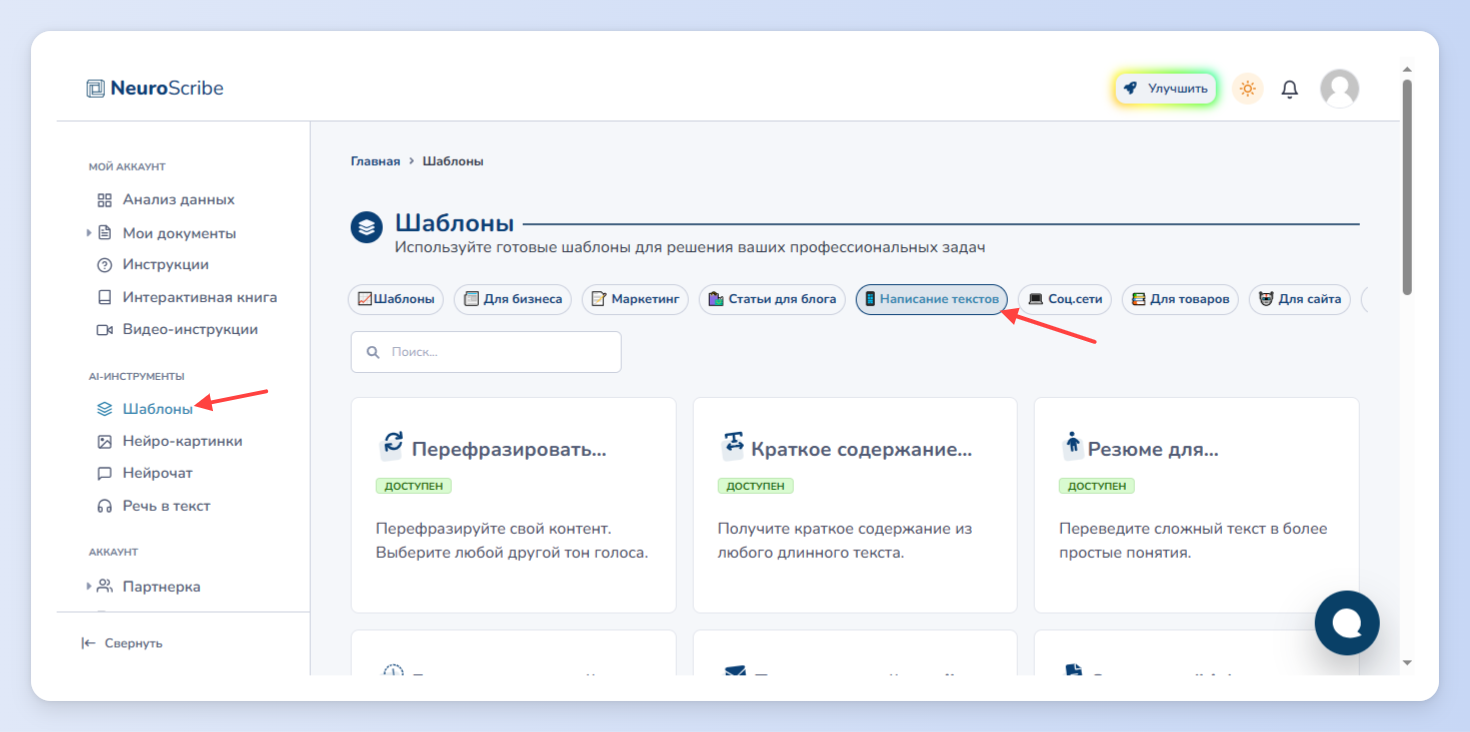Viewport: 1470px width, 732px height.
Task: Open the Резюме для template card
Action: 1196,505
